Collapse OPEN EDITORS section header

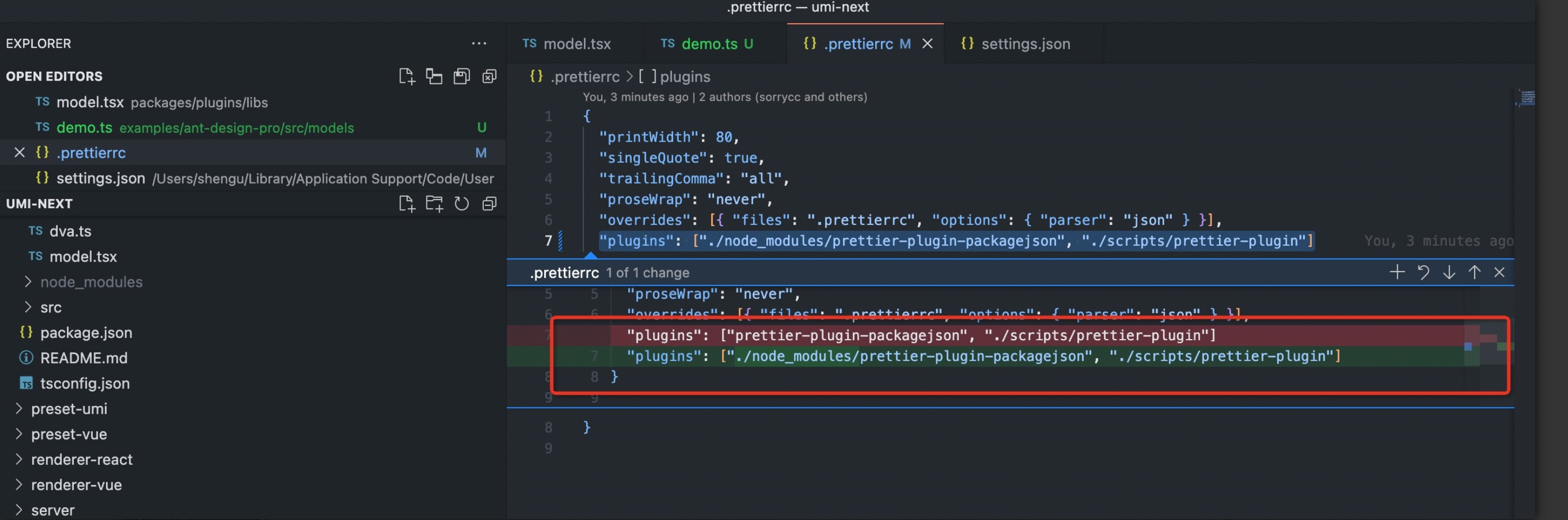pos(54,76)
